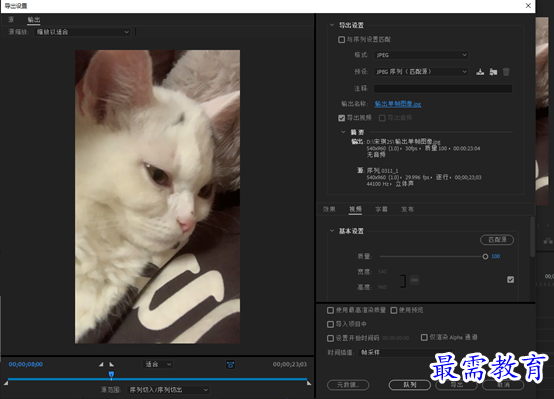Switch to the 输出 tab
554x399 pixels.
pos(34,20)
